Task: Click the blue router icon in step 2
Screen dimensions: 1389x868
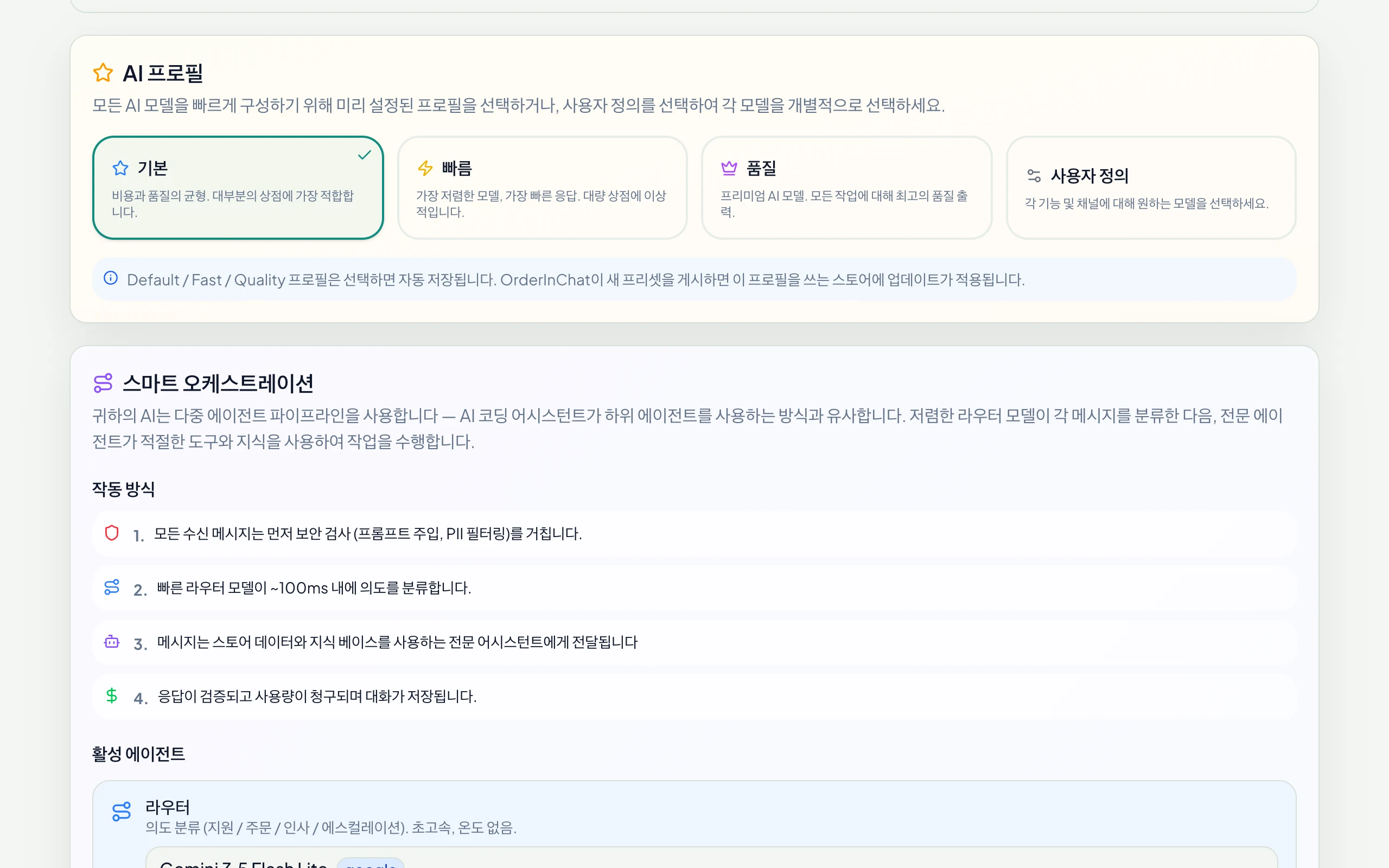Action: click(112, 588)
